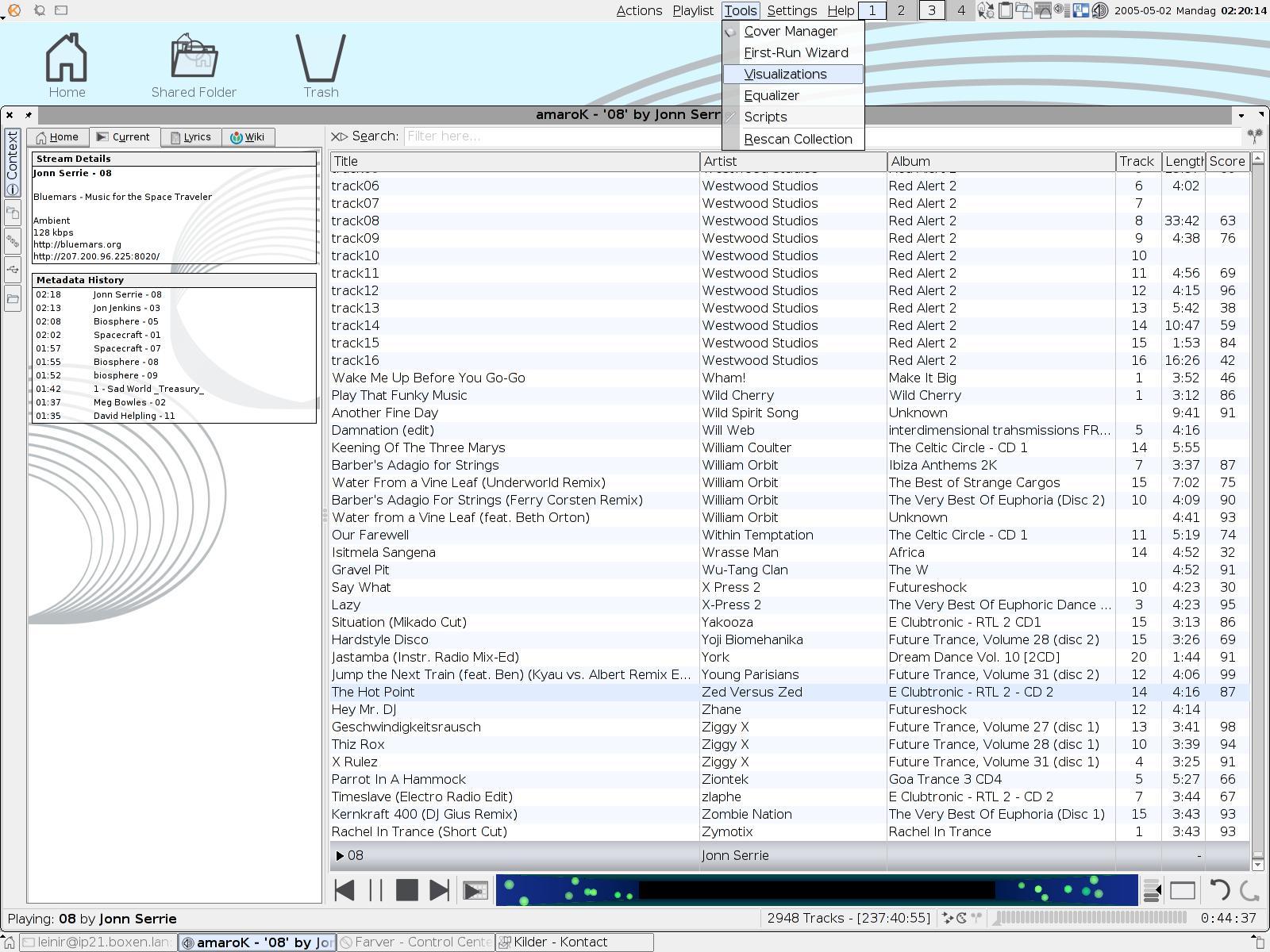
Task: Click the rectangle window icon near undo
Action: coord(1183,891)
